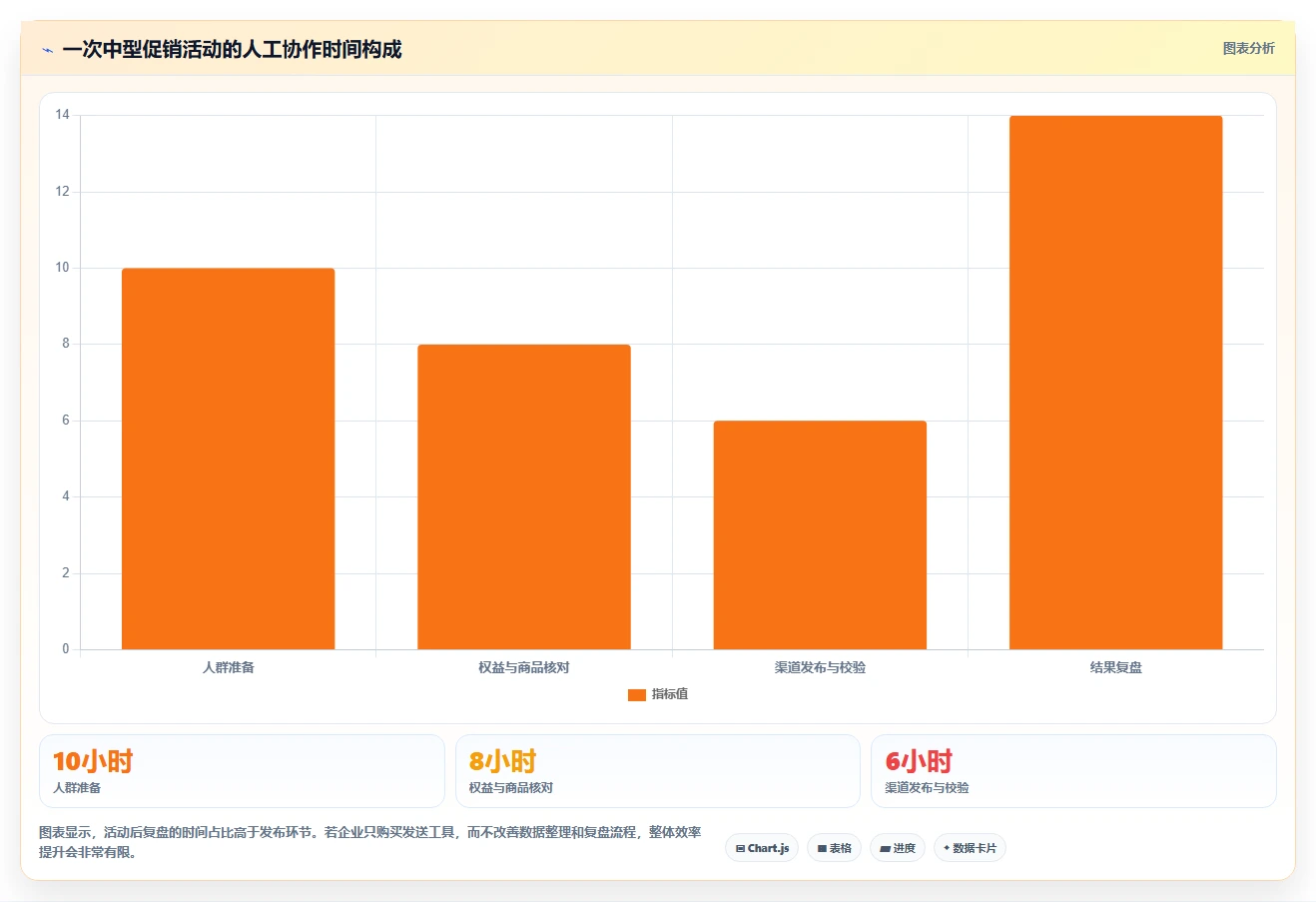Click the y-axis value 14
This screenshot has width=1316, height=902.
[63, 115]
